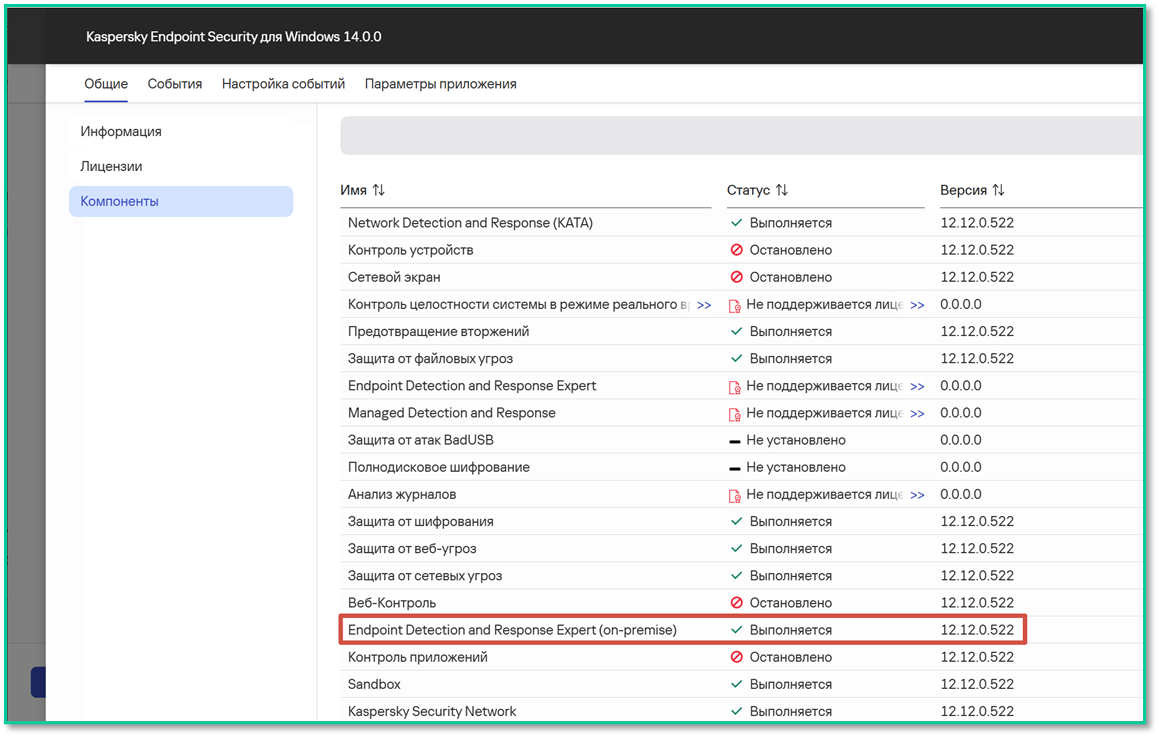1159x737 pixels.
Task: Expand status of Endpoint Detection and Response Expert
Action: point(917,387)
